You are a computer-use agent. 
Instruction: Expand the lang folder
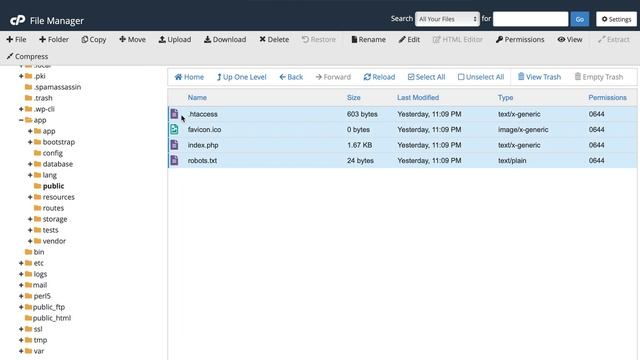point(30,175)
